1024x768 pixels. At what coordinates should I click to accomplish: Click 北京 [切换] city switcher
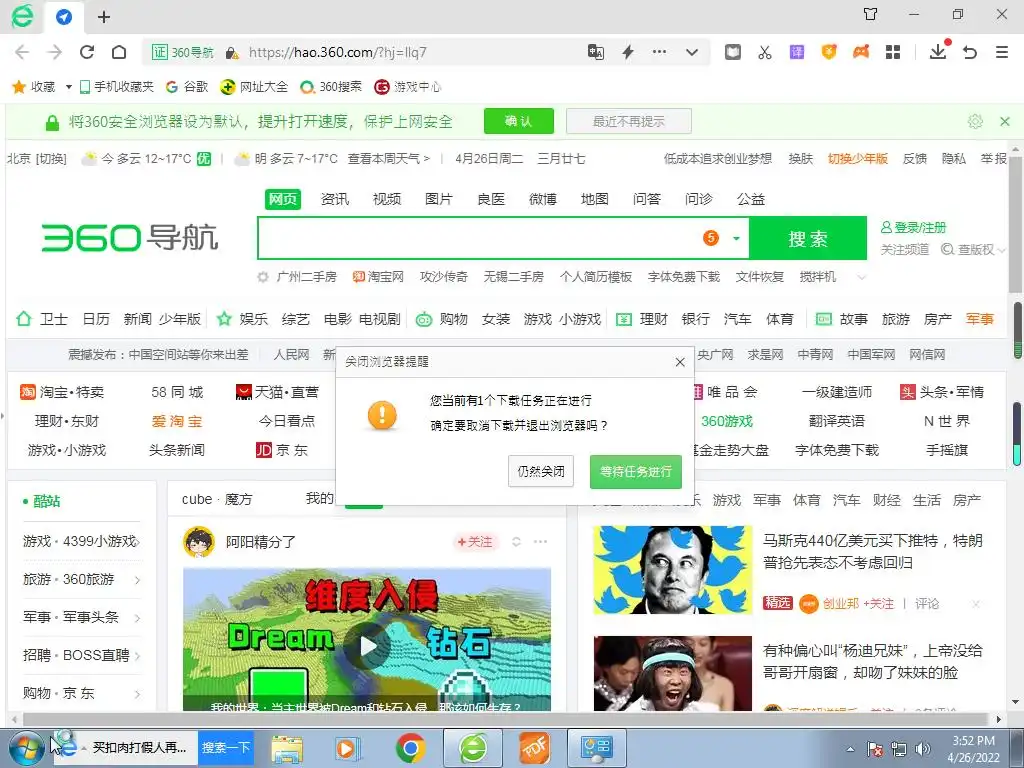pos(37,159)
